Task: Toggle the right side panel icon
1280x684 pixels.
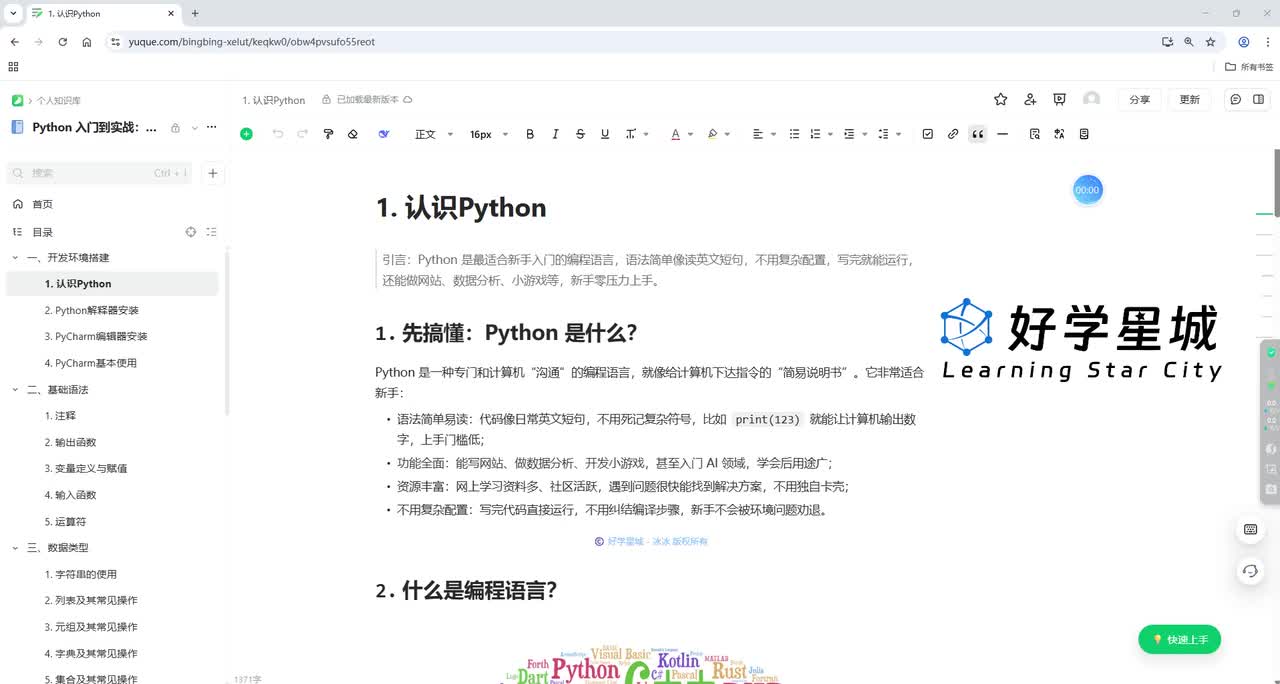Action: coord(1259,99)
